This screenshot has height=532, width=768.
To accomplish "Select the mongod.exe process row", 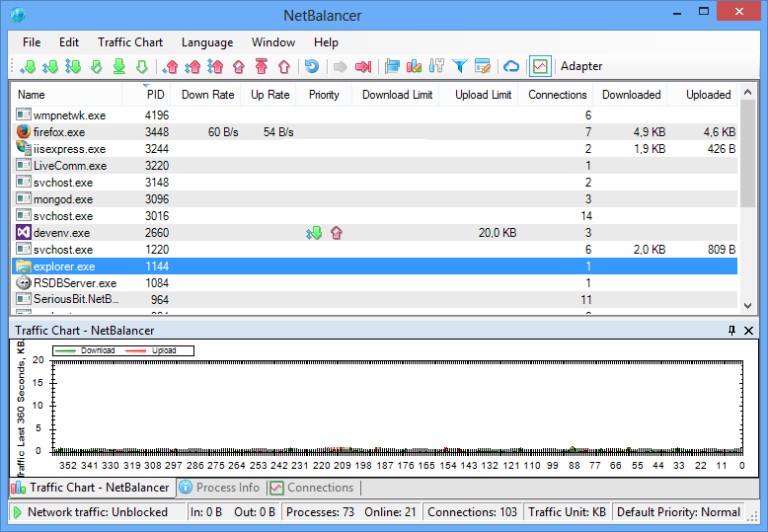I will [375, 199].
